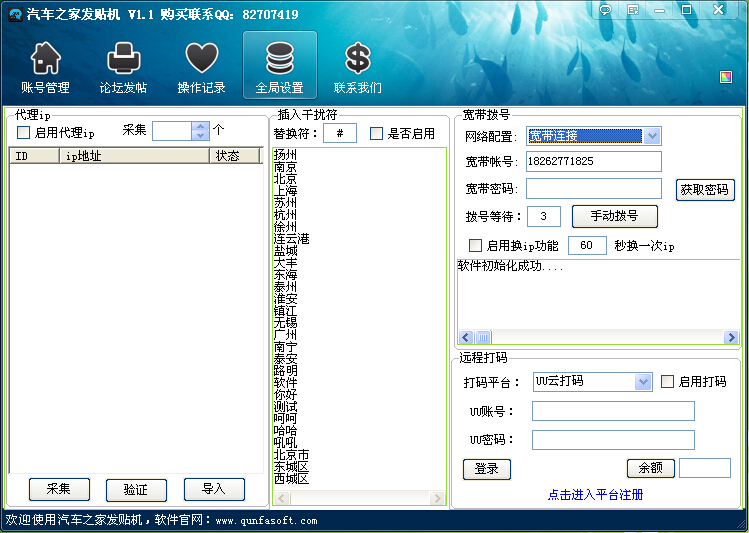Enable the 启用代理ip checkbox
The width and height of the screenshot is (749, 533).
(24, 133)
